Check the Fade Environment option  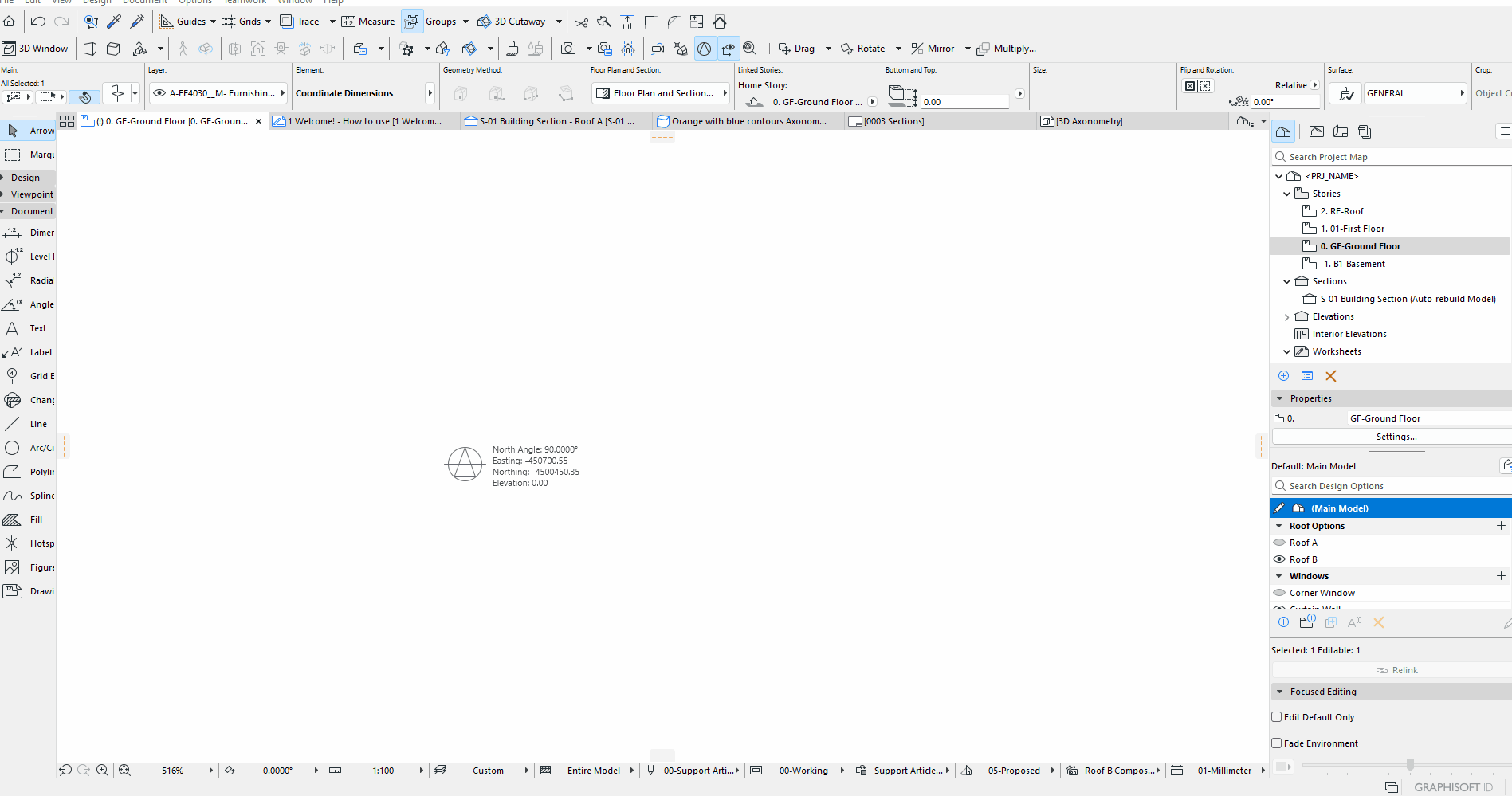(1277, 743)
